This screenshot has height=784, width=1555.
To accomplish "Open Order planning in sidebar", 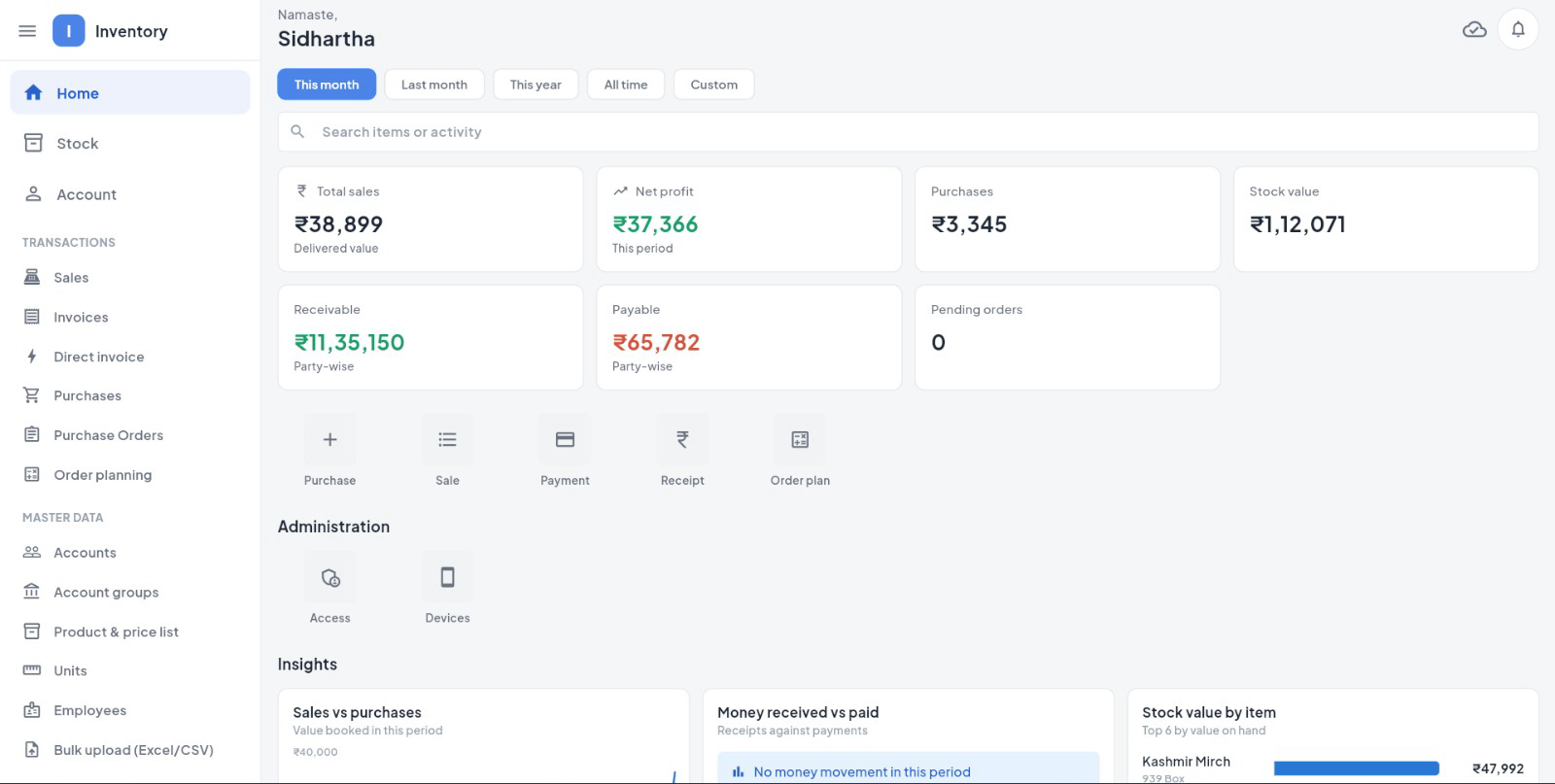I will tap(130, 475).
